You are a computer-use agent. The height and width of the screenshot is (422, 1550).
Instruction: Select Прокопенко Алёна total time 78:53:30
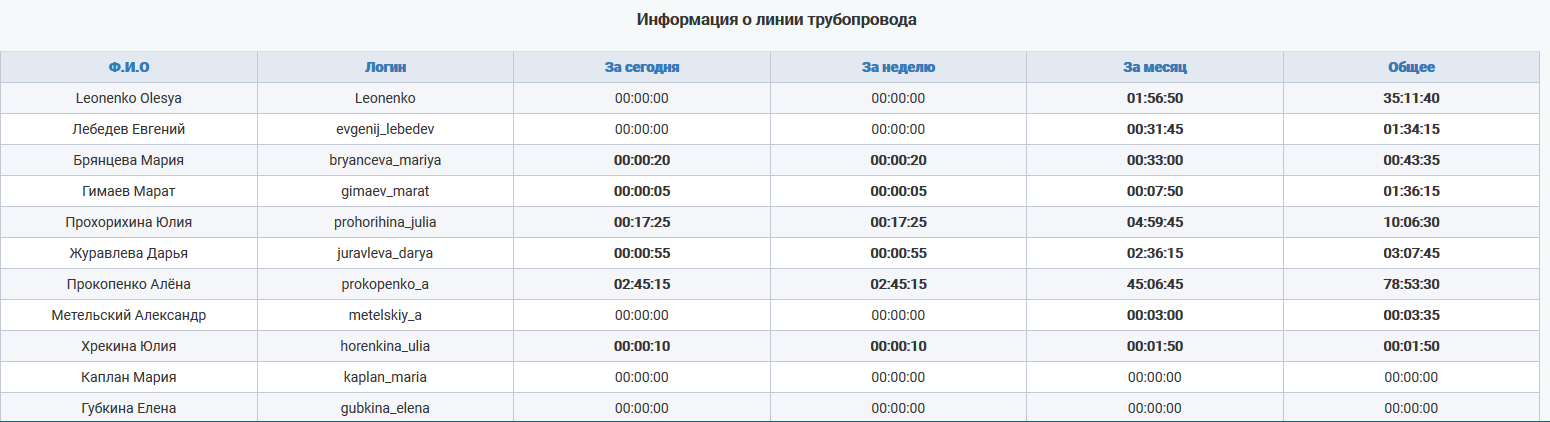(1411, 284)
